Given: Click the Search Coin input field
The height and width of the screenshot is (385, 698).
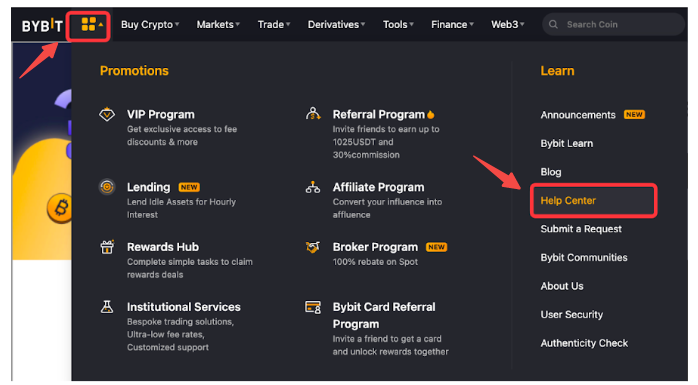Looking at the screenshot, I should click(x=613, y=24).
